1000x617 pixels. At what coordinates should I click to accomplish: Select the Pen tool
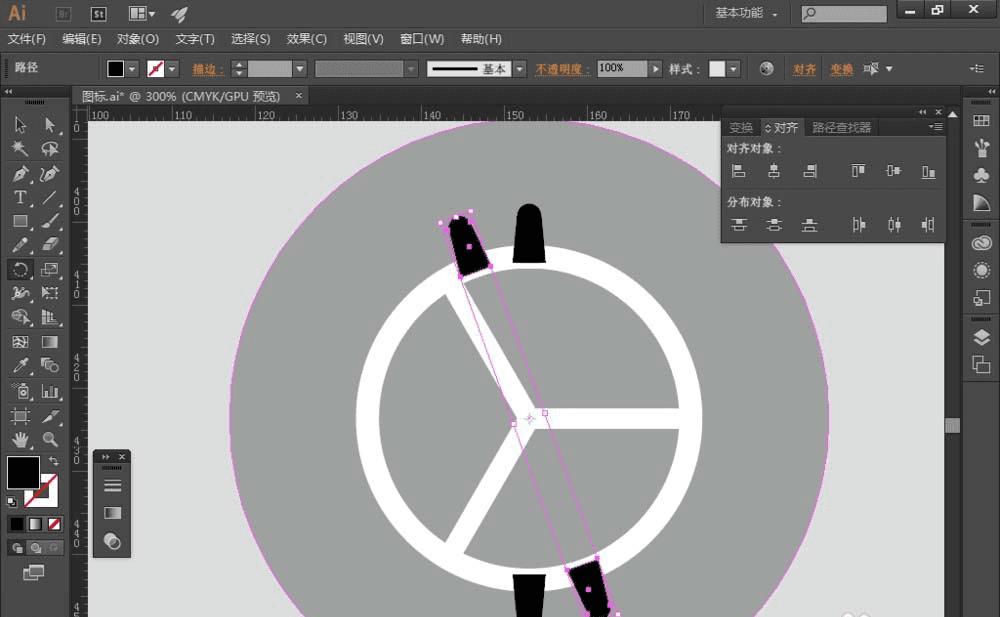click(x=20, y=174)
